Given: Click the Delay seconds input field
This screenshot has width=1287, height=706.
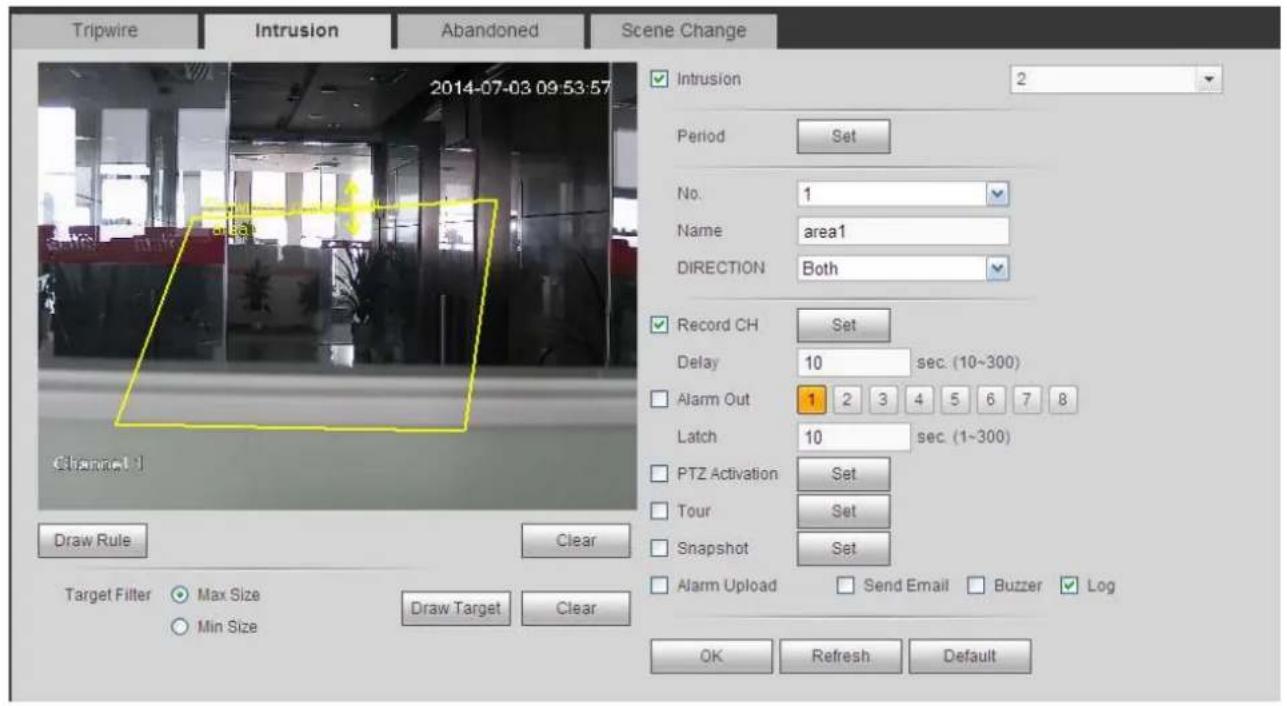Looking at the screenshot, I should pyautogui.click(x=853, y=362).
